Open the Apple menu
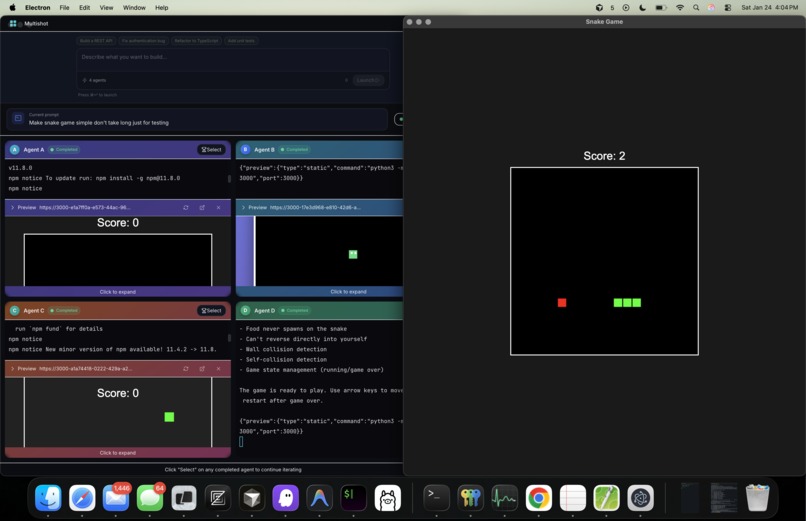806x521 pixels. click(x=12, y=8)
